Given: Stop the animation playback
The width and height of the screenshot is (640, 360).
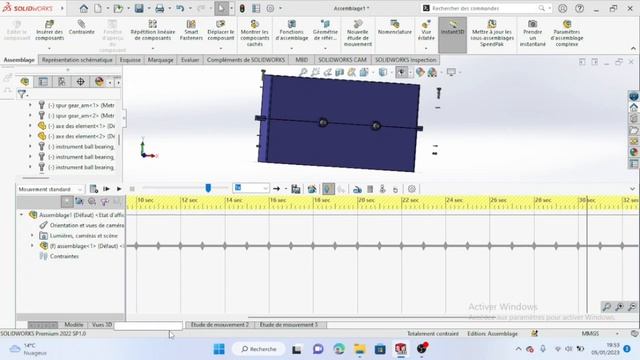Looking at the screenshot, I should click(x=132, y=189).
